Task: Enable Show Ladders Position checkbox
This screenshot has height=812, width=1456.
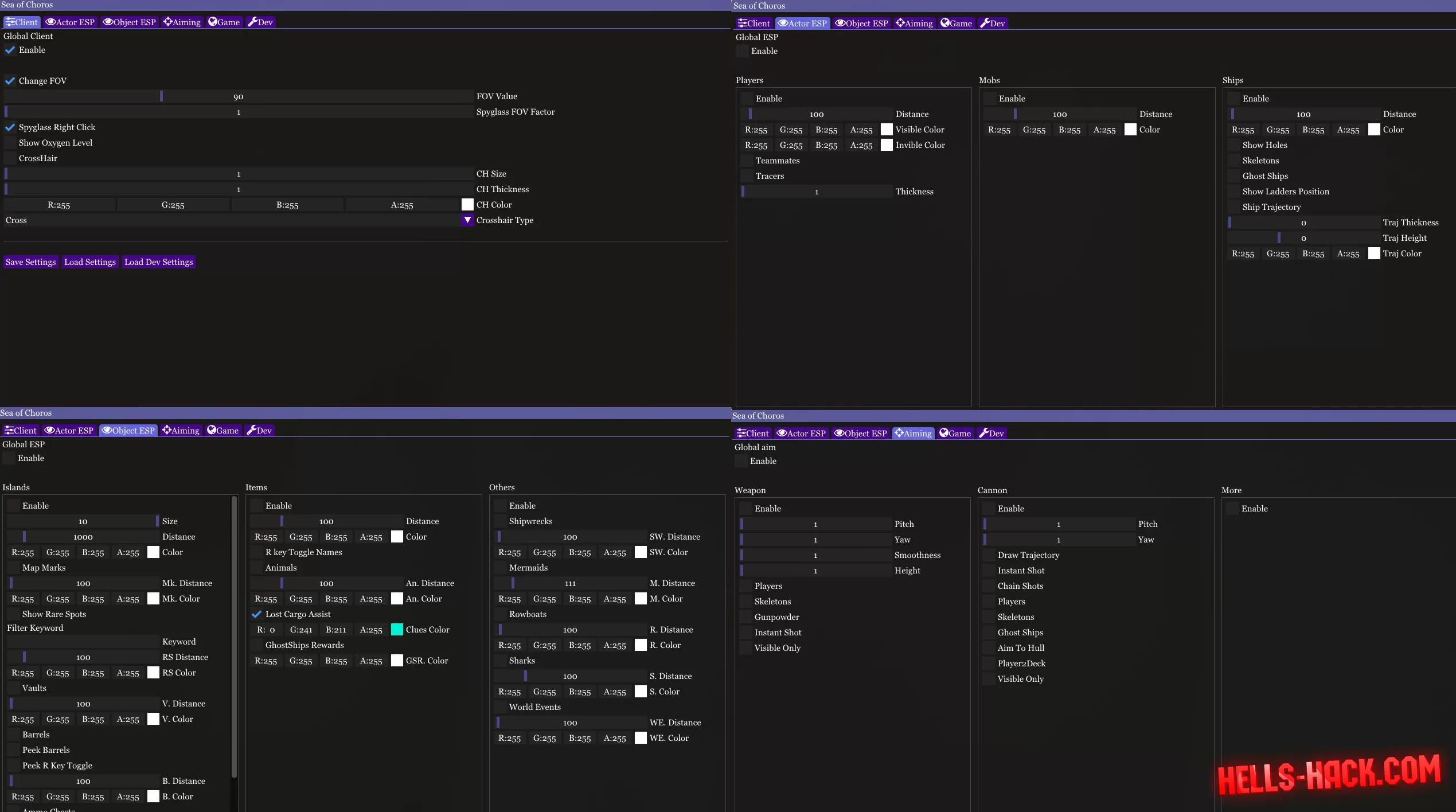Action: [1233, 192]
